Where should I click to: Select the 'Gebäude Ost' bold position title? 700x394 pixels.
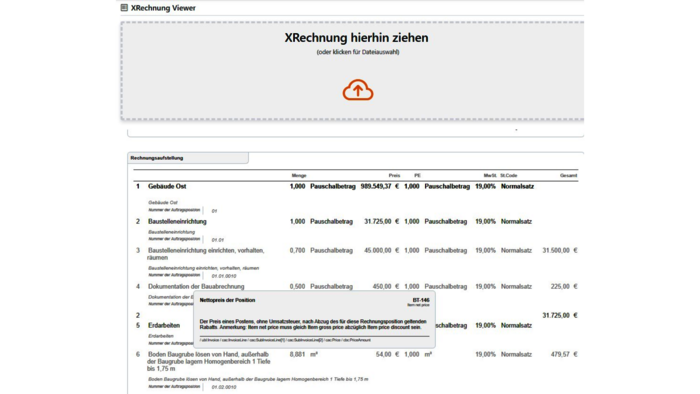(x=167, y=186)
